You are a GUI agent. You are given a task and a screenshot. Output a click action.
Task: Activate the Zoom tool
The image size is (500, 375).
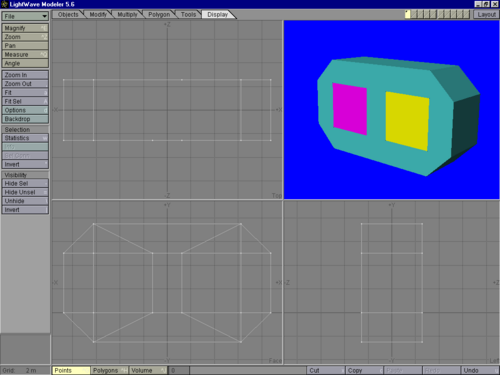coord(25,37)
